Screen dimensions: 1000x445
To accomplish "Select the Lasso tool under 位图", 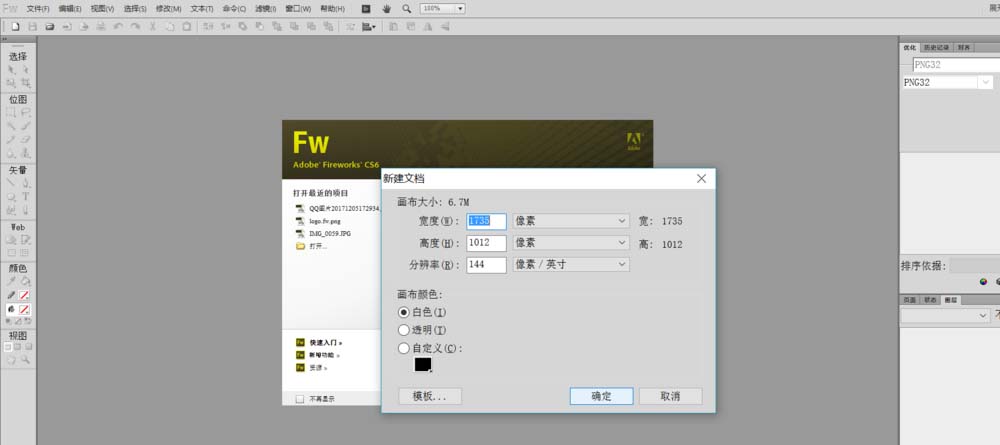I will click(26, 112).
